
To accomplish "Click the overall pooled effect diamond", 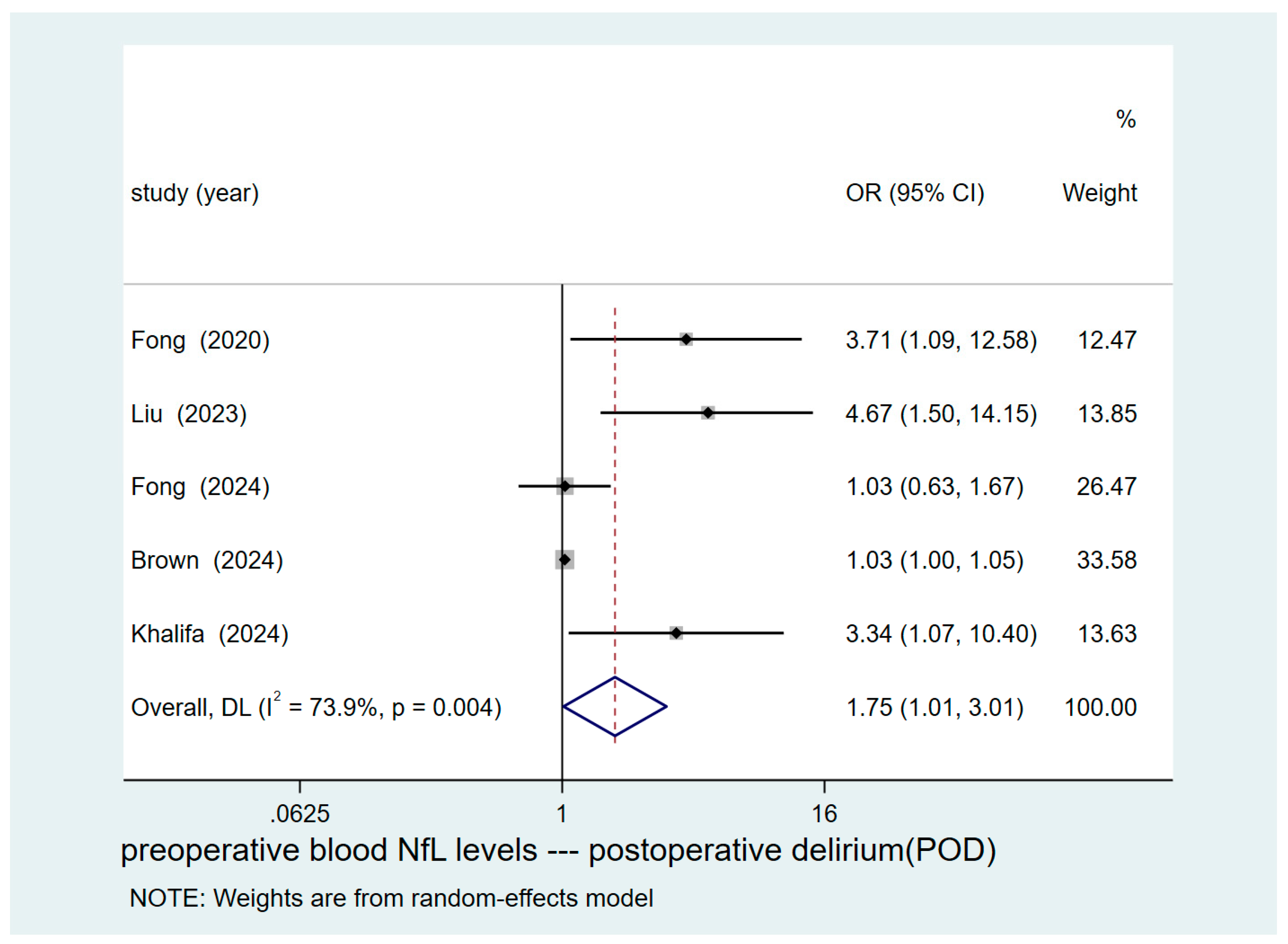I will point(615,707).
